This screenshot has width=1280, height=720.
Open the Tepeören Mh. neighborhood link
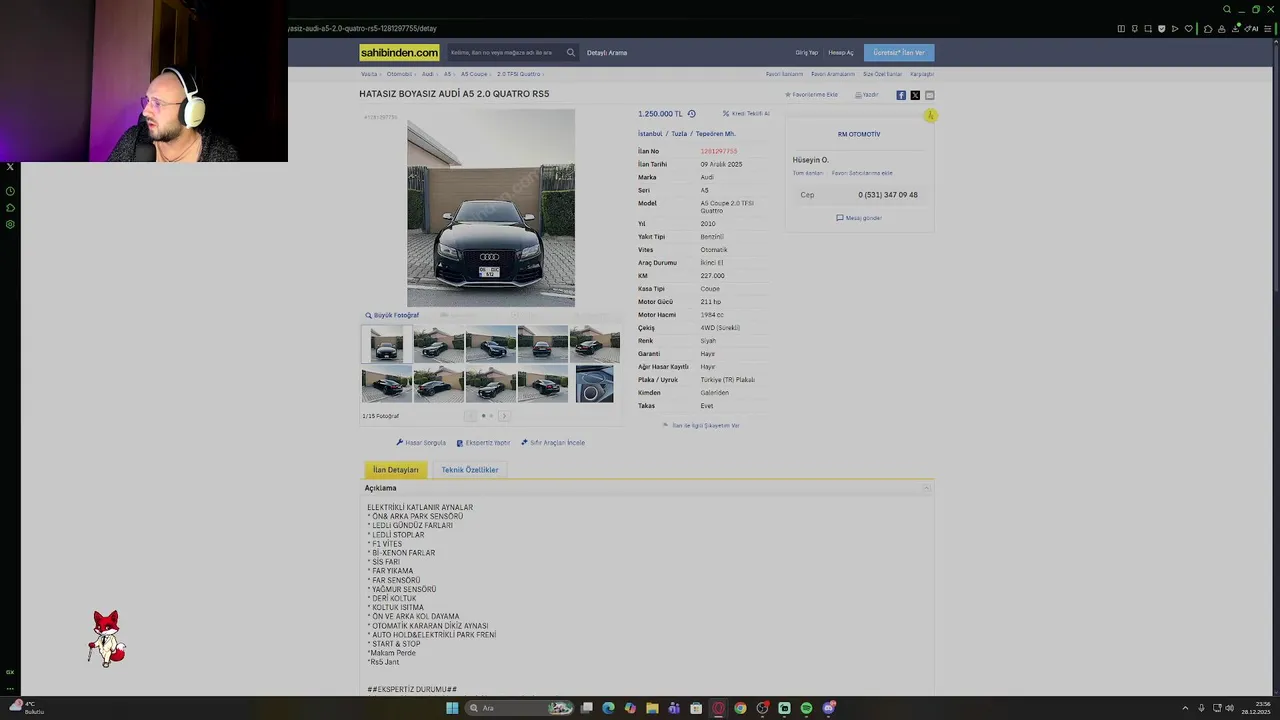(x=715, y=134)
